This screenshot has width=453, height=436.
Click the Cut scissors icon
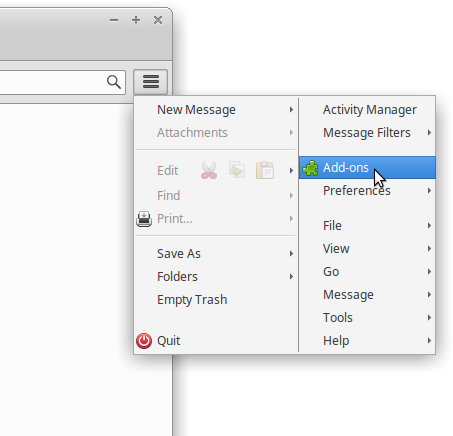point(209,171)
